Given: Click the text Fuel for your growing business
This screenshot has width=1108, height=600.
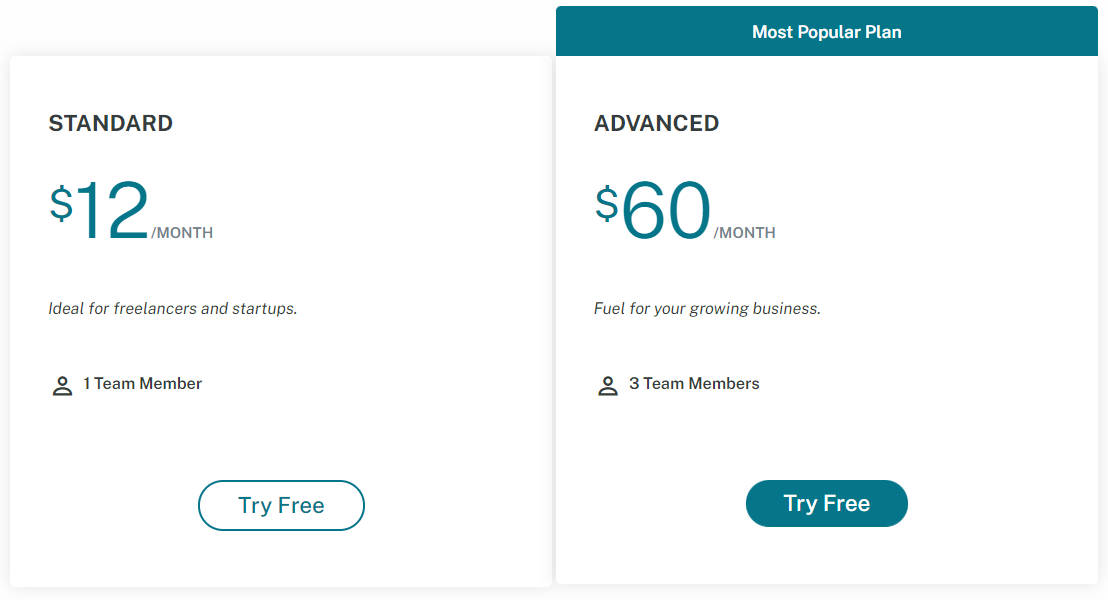Looking at the screenshot, I should (x=707, y=308).
